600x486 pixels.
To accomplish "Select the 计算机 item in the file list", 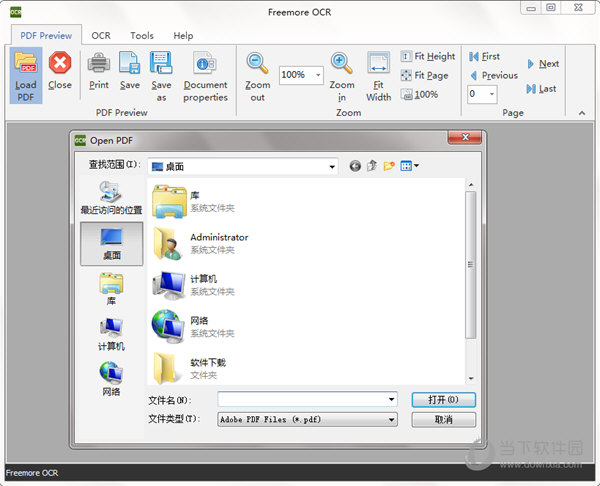I will [x=194, y=285].
